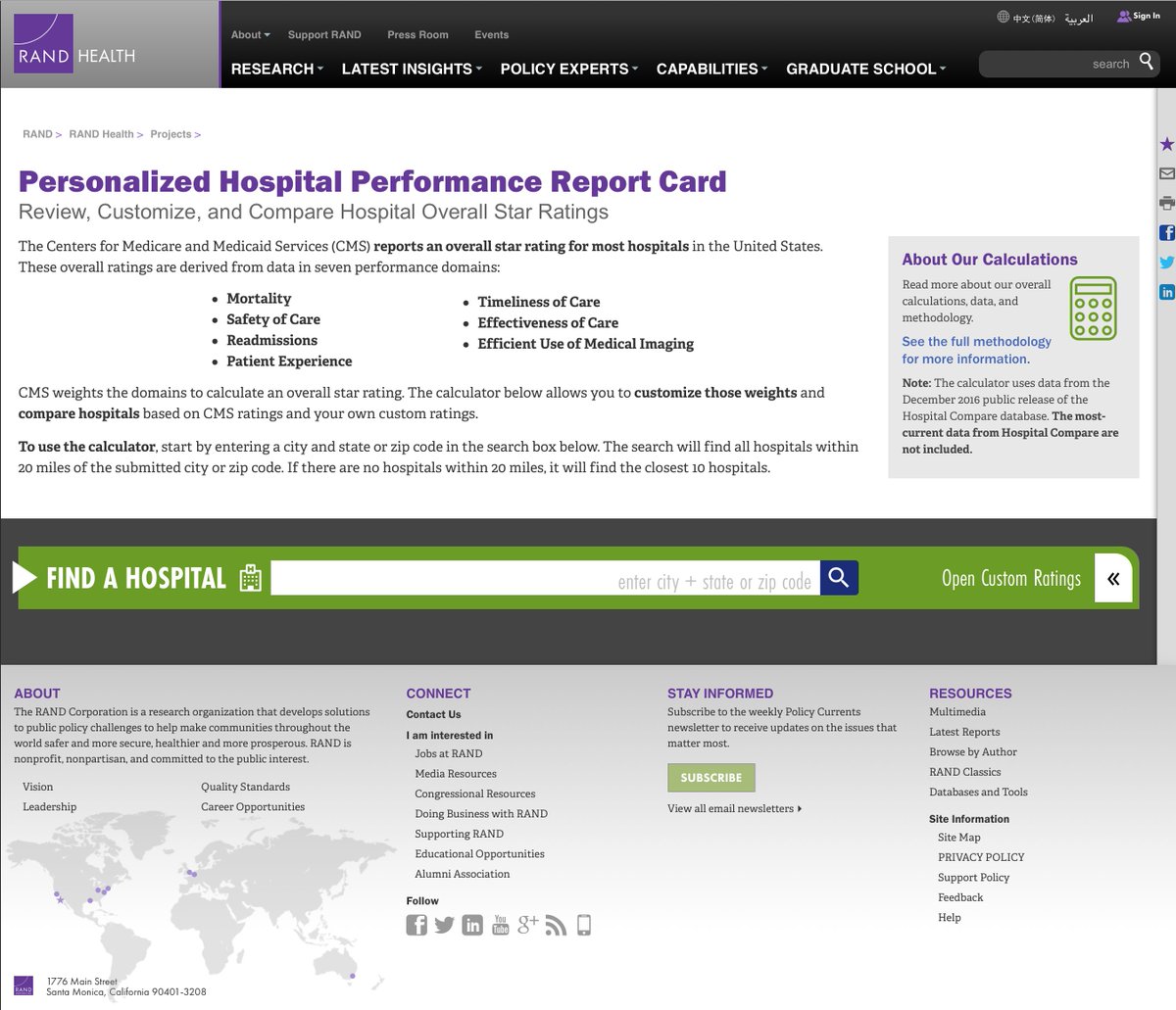Open the Leadership footer link
Image resolution: width=1176 pixels, height=1010 pixels.
[50, 807]
